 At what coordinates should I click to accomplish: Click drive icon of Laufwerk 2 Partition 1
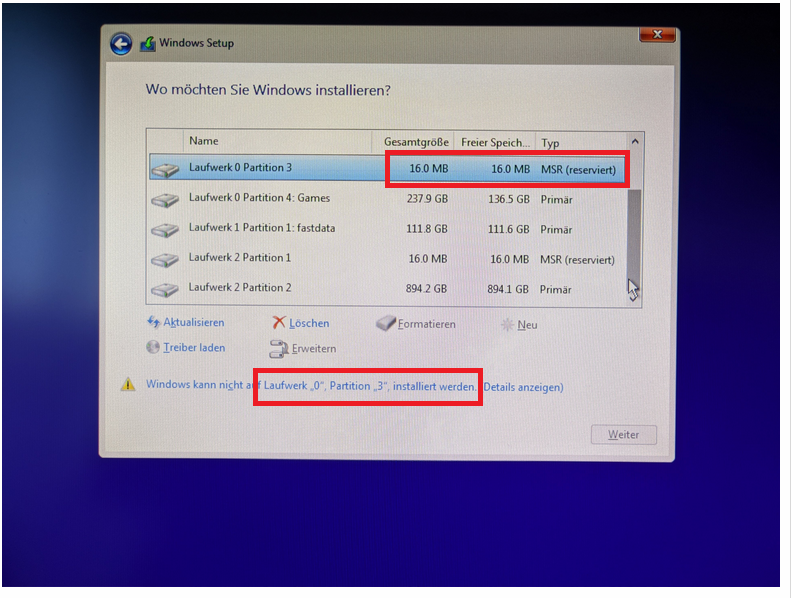(x=165, y=260)
